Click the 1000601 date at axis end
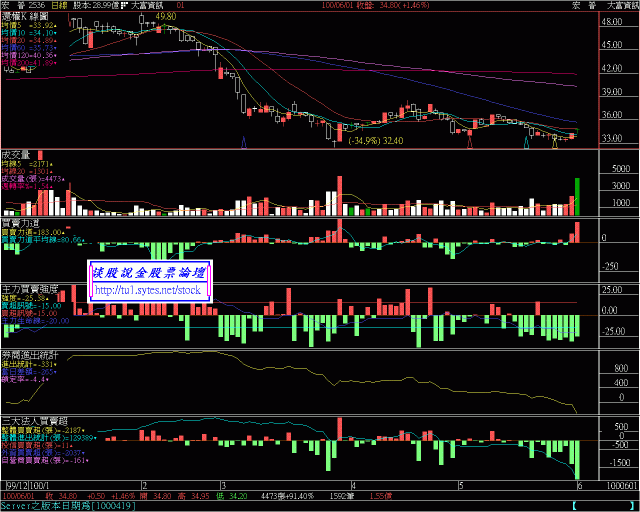Image resolution: width=640 pixels, height=512 pixels. [622, 485]
